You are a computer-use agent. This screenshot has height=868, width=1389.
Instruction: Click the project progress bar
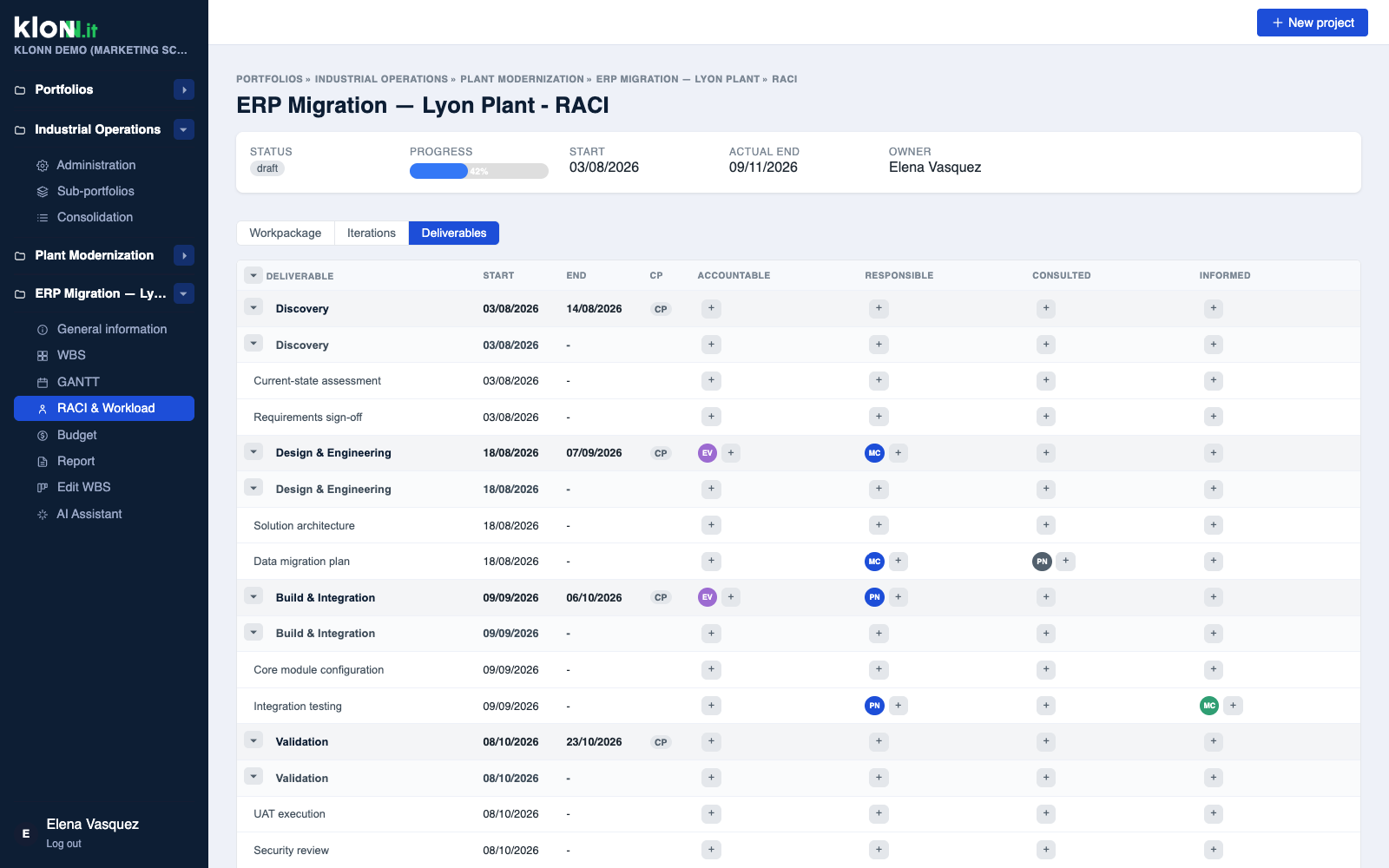click(x=479, y=171)
